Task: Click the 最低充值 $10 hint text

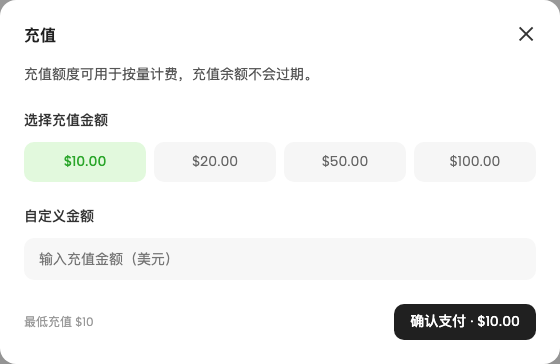Action: point(59,322)
